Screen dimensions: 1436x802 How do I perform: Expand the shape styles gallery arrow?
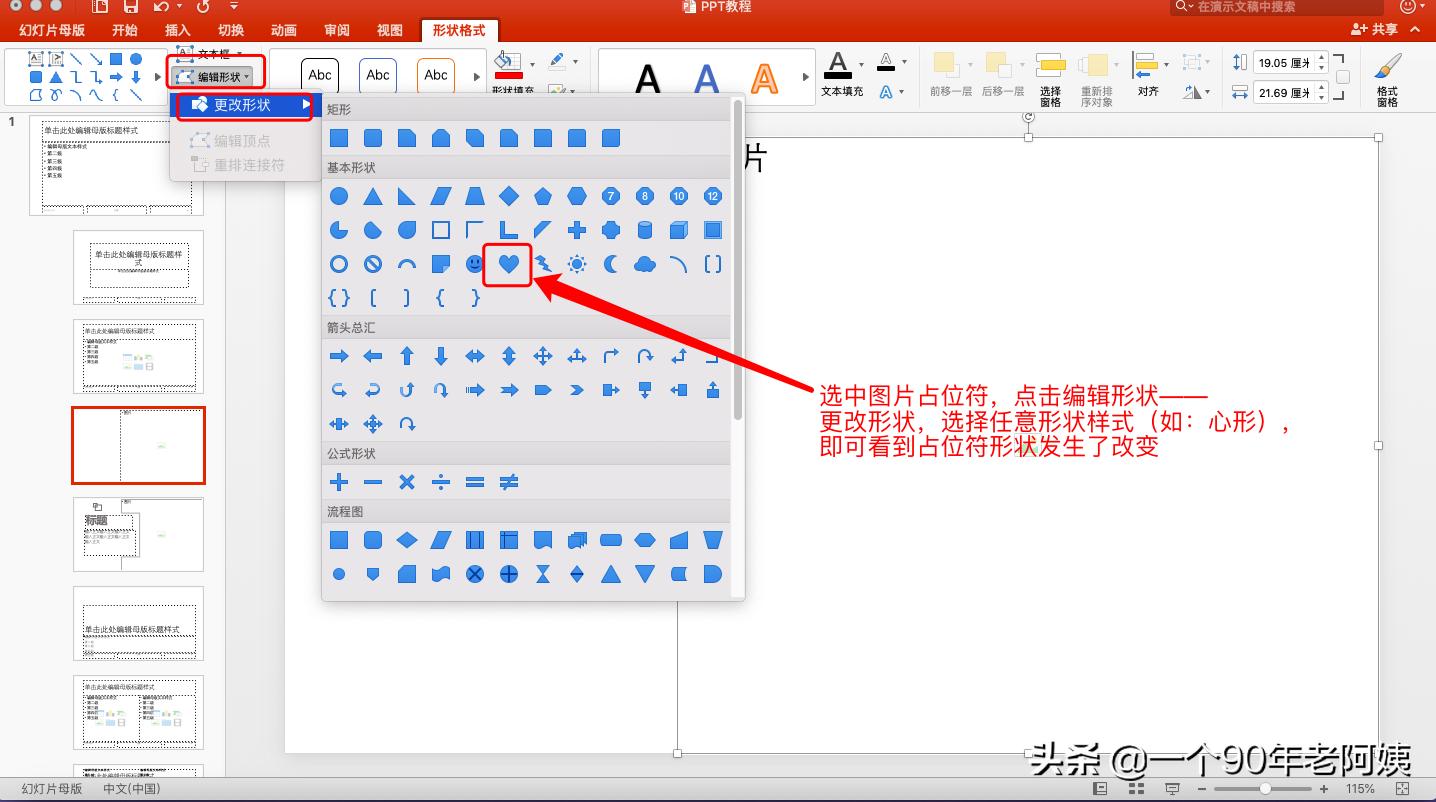pyautogui.click(x=476, y=76)
